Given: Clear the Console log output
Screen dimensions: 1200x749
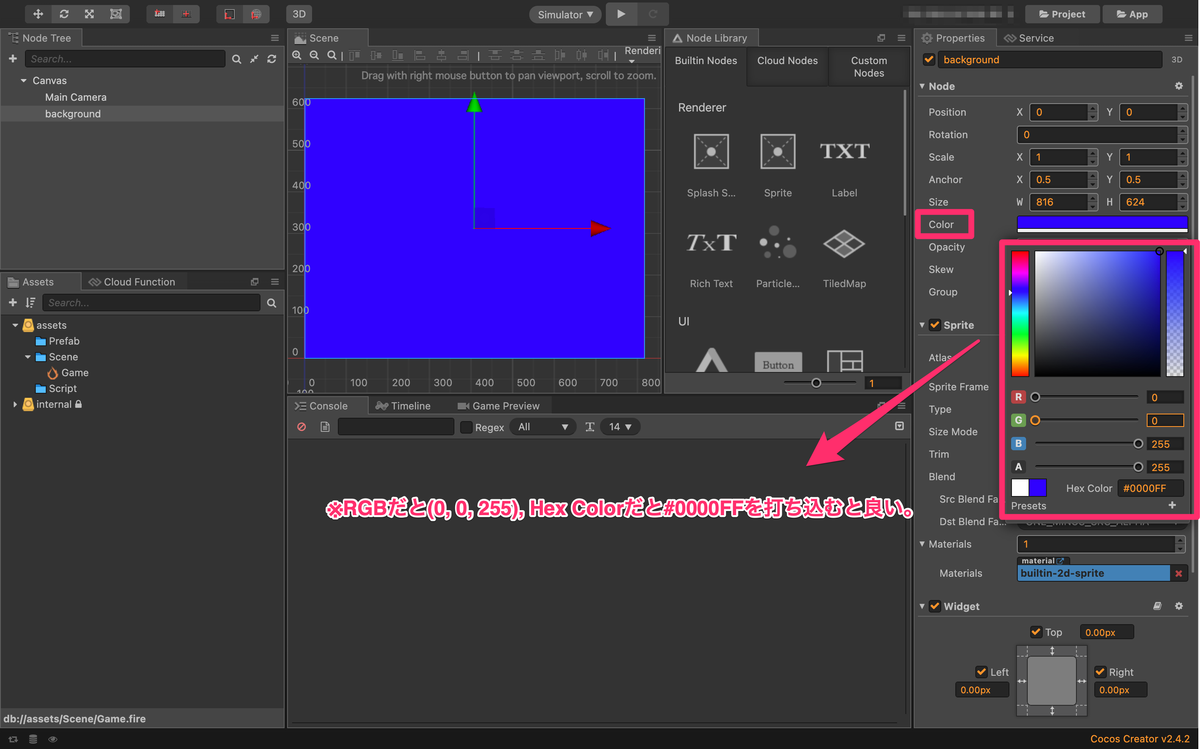Looking at the screenshot, I should 302,427.
